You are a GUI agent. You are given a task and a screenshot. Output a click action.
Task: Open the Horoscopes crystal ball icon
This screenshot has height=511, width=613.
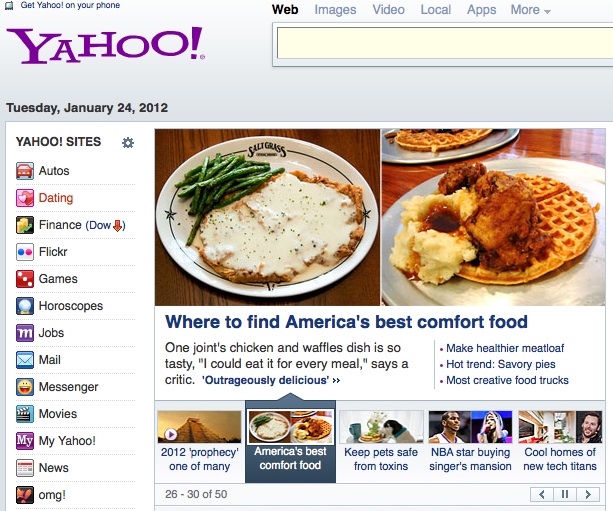pyautogui.click(x=25, y=306)
